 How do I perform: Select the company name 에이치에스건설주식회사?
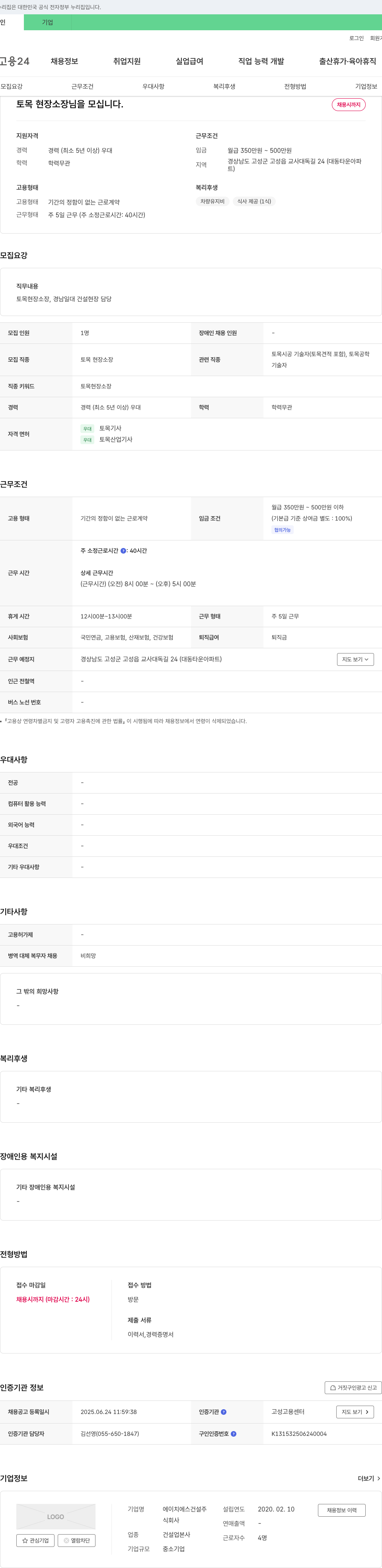(x=184, y=1514)
